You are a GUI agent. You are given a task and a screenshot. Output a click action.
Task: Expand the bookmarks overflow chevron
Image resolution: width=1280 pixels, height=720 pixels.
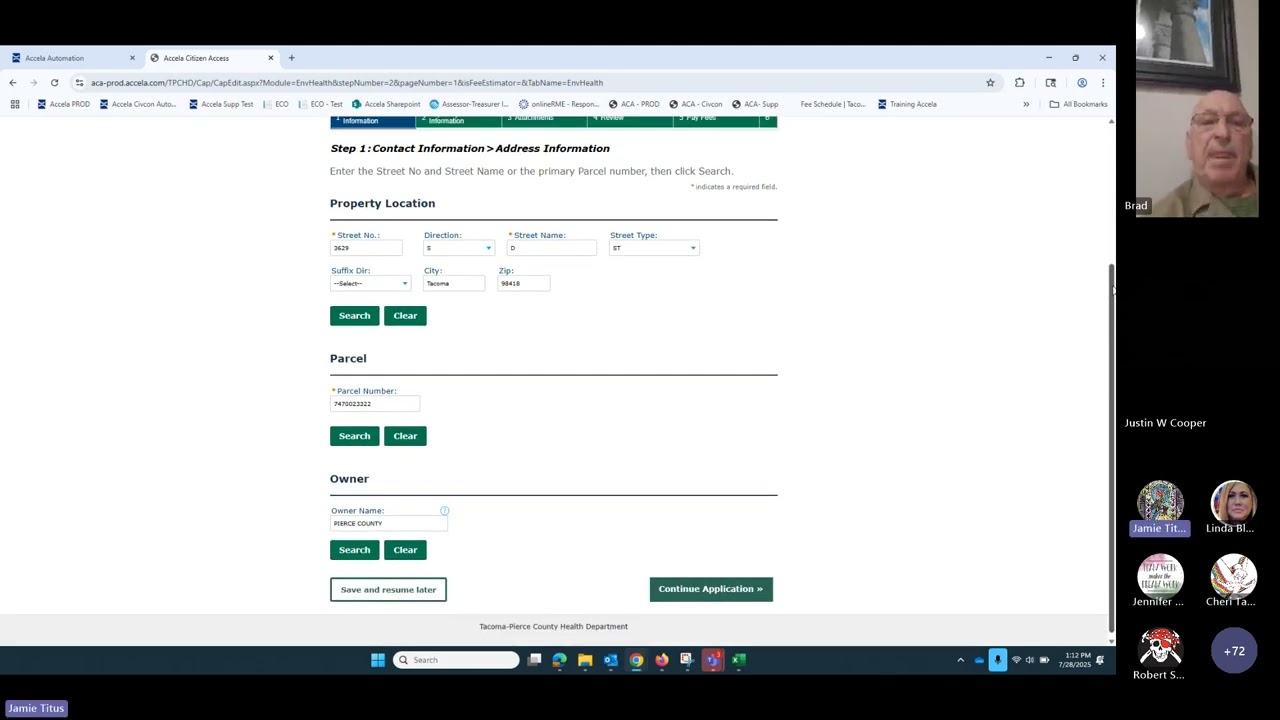tap(1026, 104)
